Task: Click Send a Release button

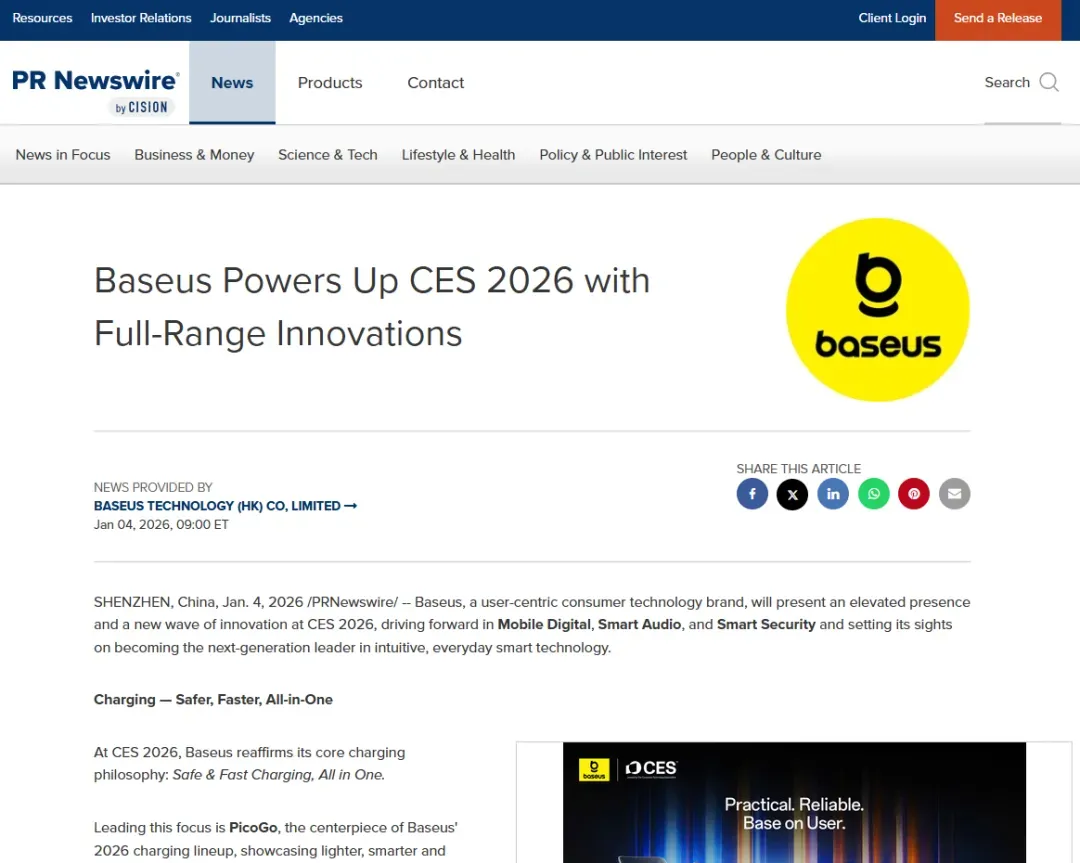Action: tap(997, 19)
